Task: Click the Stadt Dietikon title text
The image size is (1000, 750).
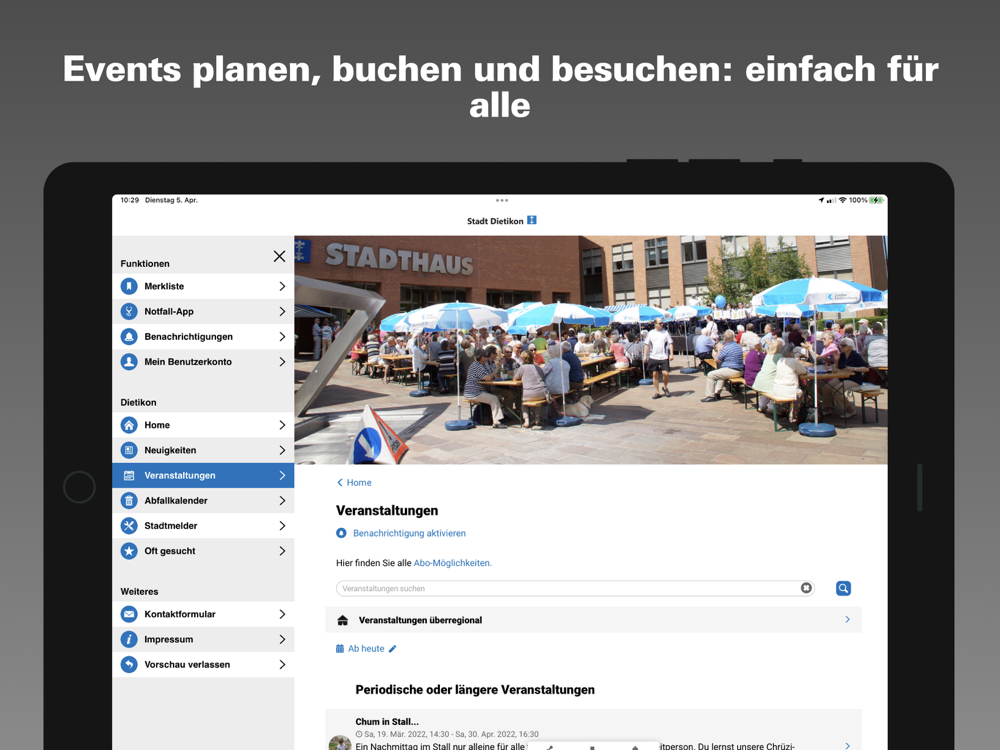Action: [x=495, y=221]
